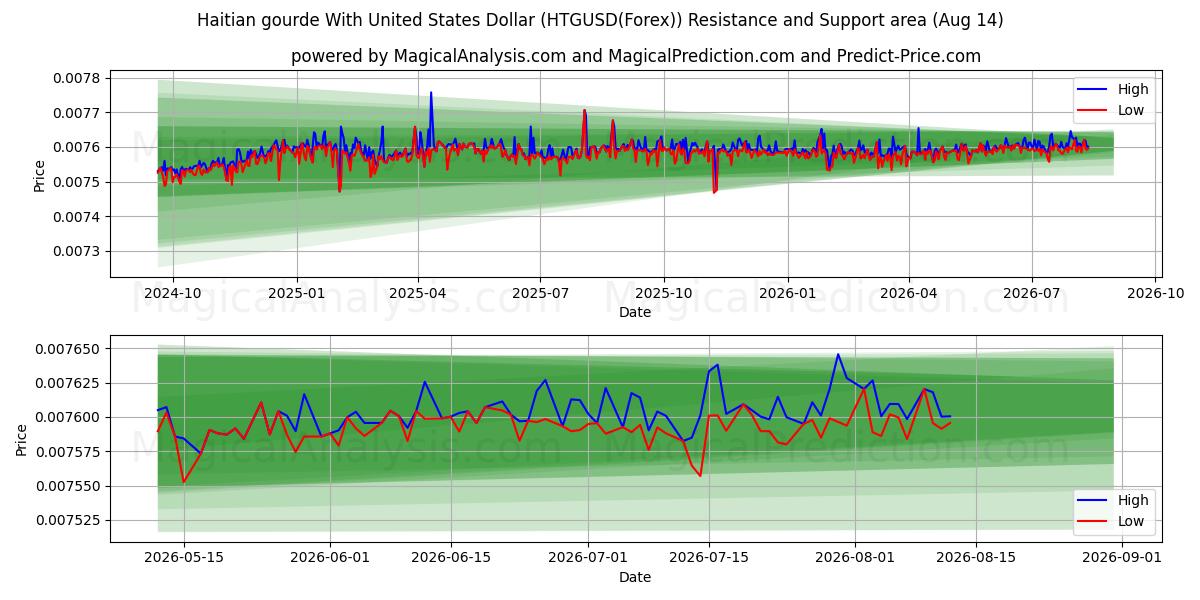Click the 'Date' axis label under top chart
The image size is (1200, 600).
tap(635, 312)
